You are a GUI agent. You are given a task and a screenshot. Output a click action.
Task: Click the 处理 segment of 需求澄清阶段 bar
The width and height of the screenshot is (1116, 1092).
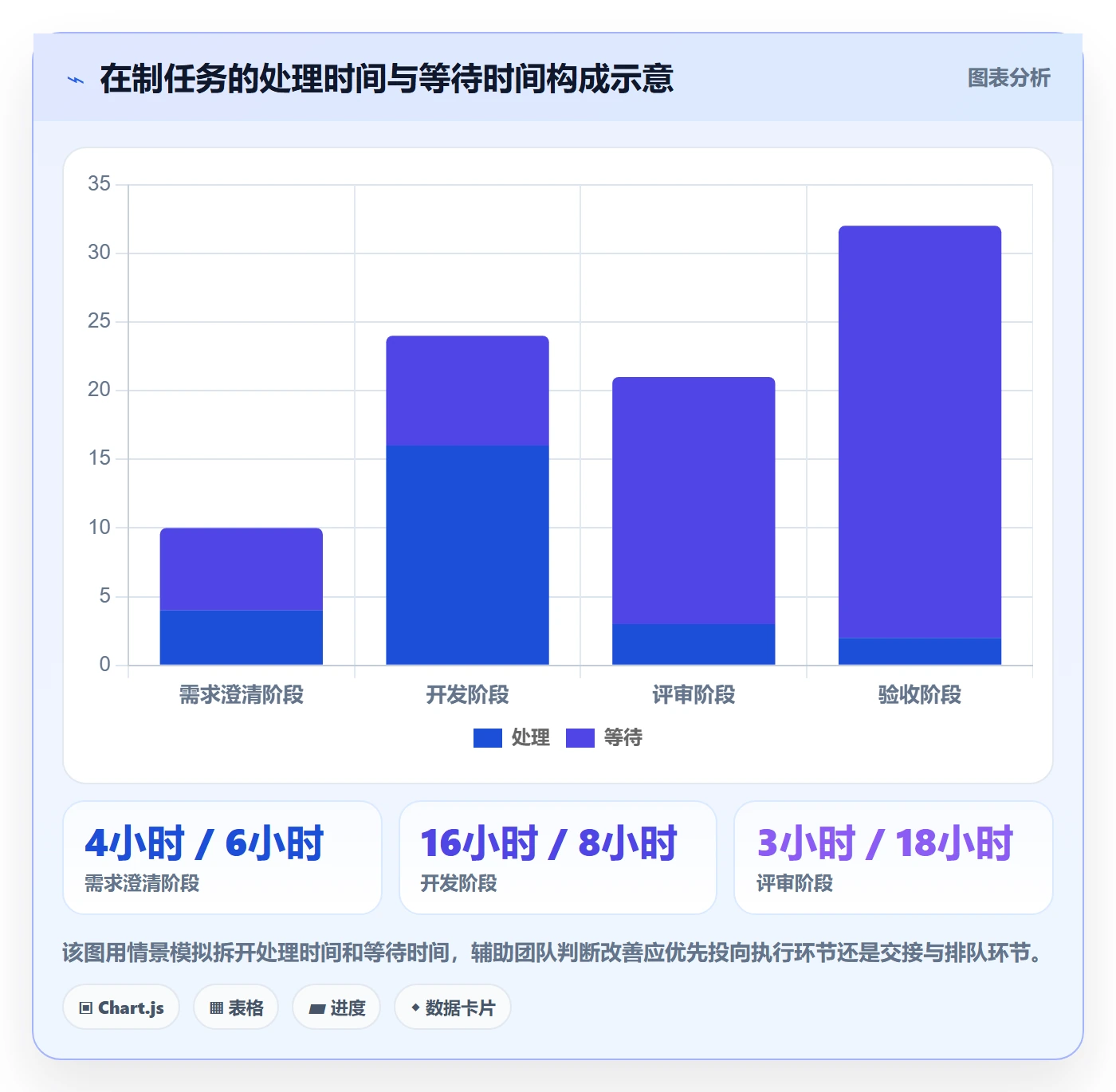click(x=242, y=638)
